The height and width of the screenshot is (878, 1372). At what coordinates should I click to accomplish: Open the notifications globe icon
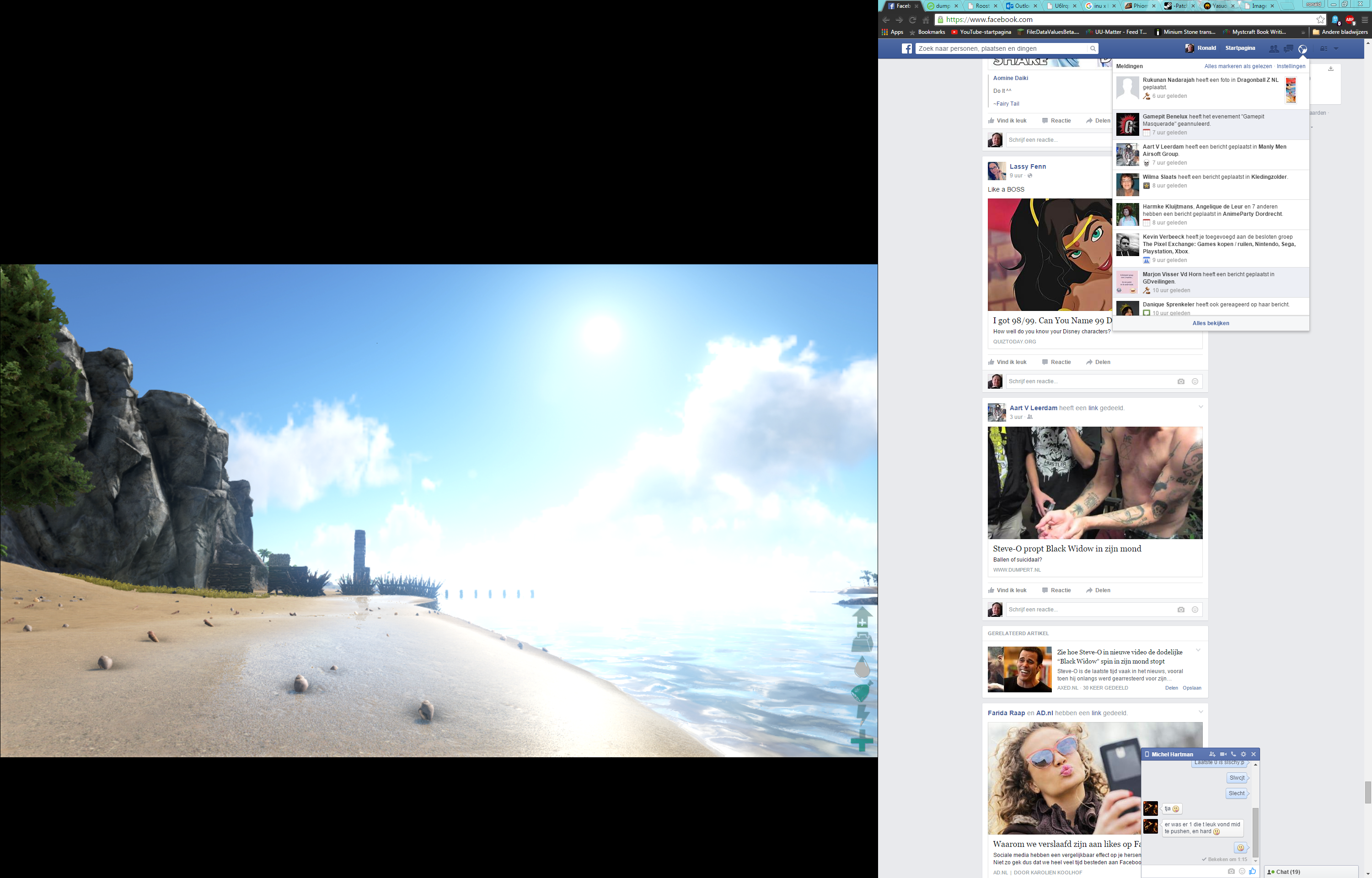tap(1302, 48)
